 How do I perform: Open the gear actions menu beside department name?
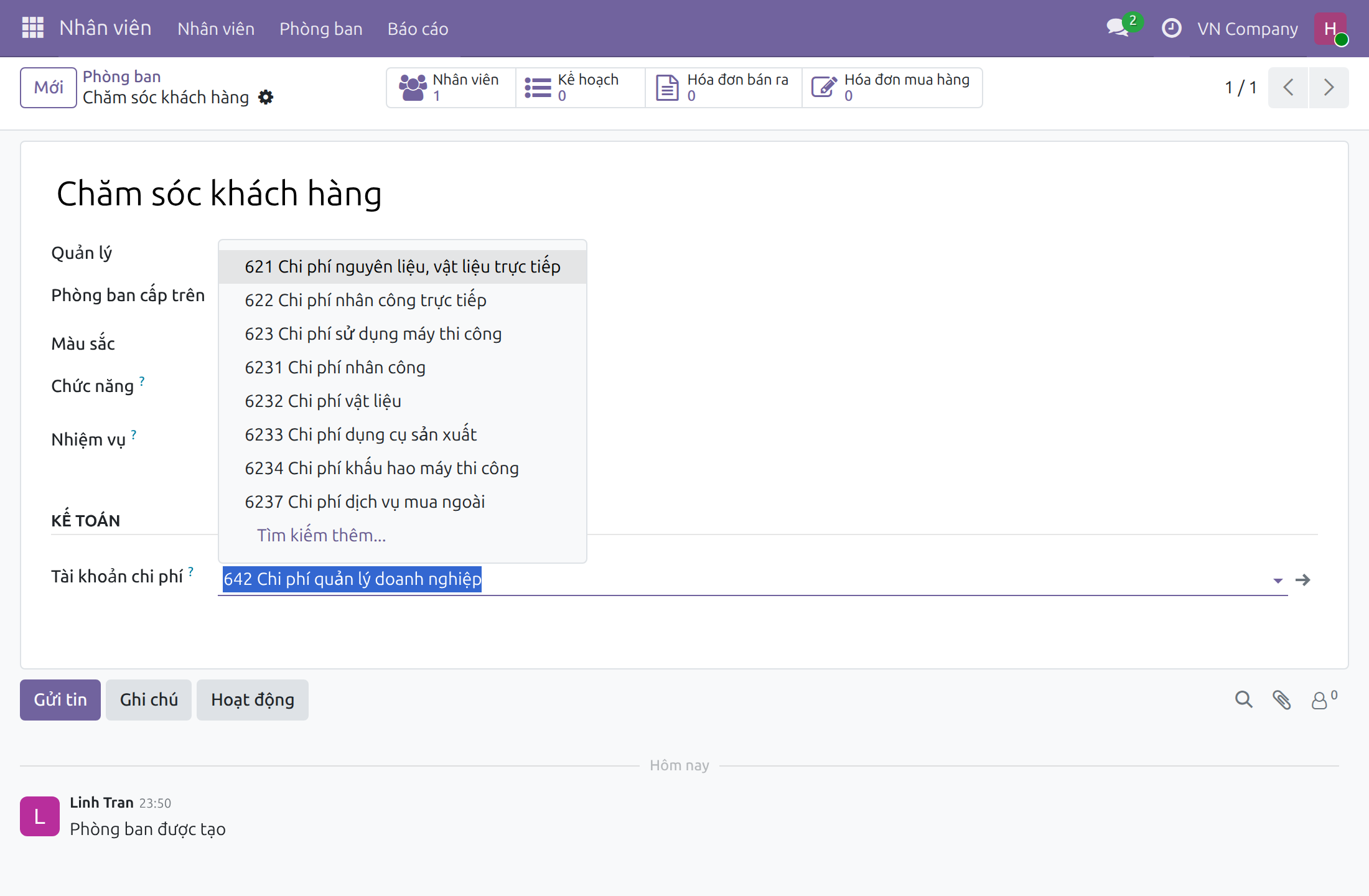(266, 97)
